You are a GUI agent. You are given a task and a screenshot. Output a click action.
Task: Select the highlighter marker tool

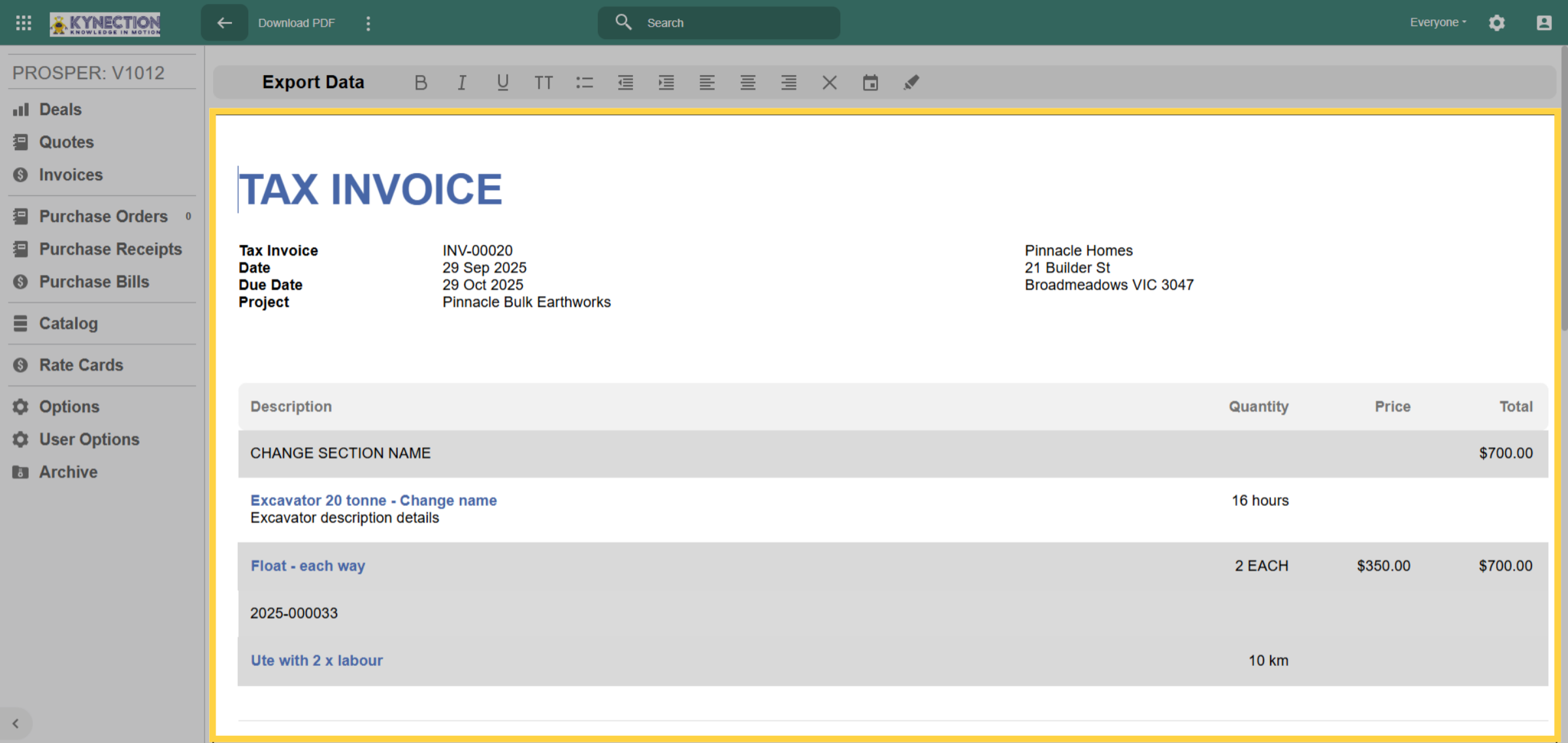[x=911, y=82]
